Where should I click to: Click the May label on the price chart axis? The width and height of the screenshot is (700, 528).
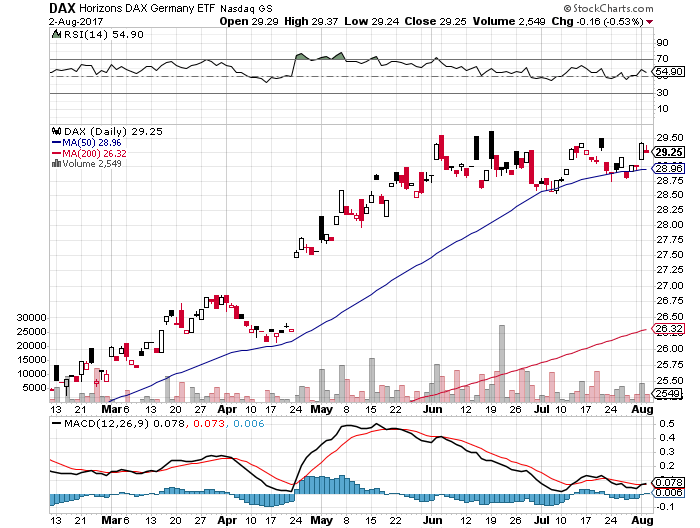[x=320, y=409]
